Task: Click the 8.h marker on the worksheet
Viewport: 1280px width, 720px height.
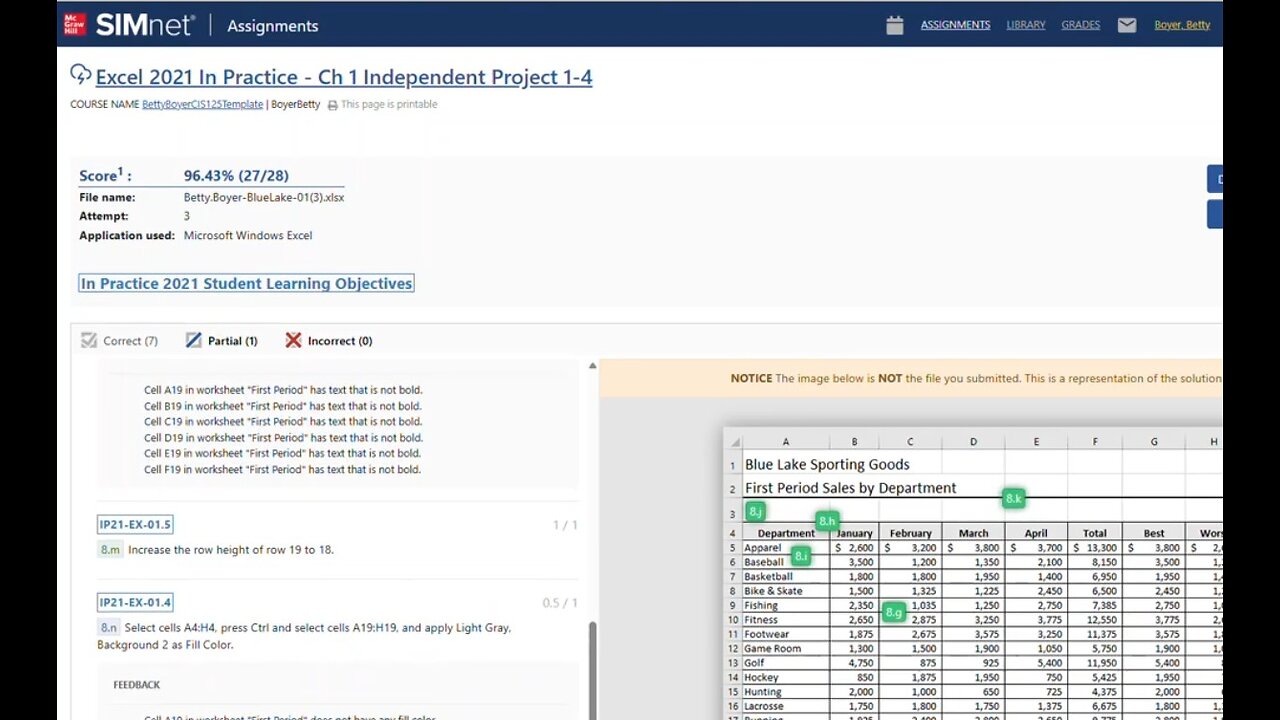Action: [827, 521]
